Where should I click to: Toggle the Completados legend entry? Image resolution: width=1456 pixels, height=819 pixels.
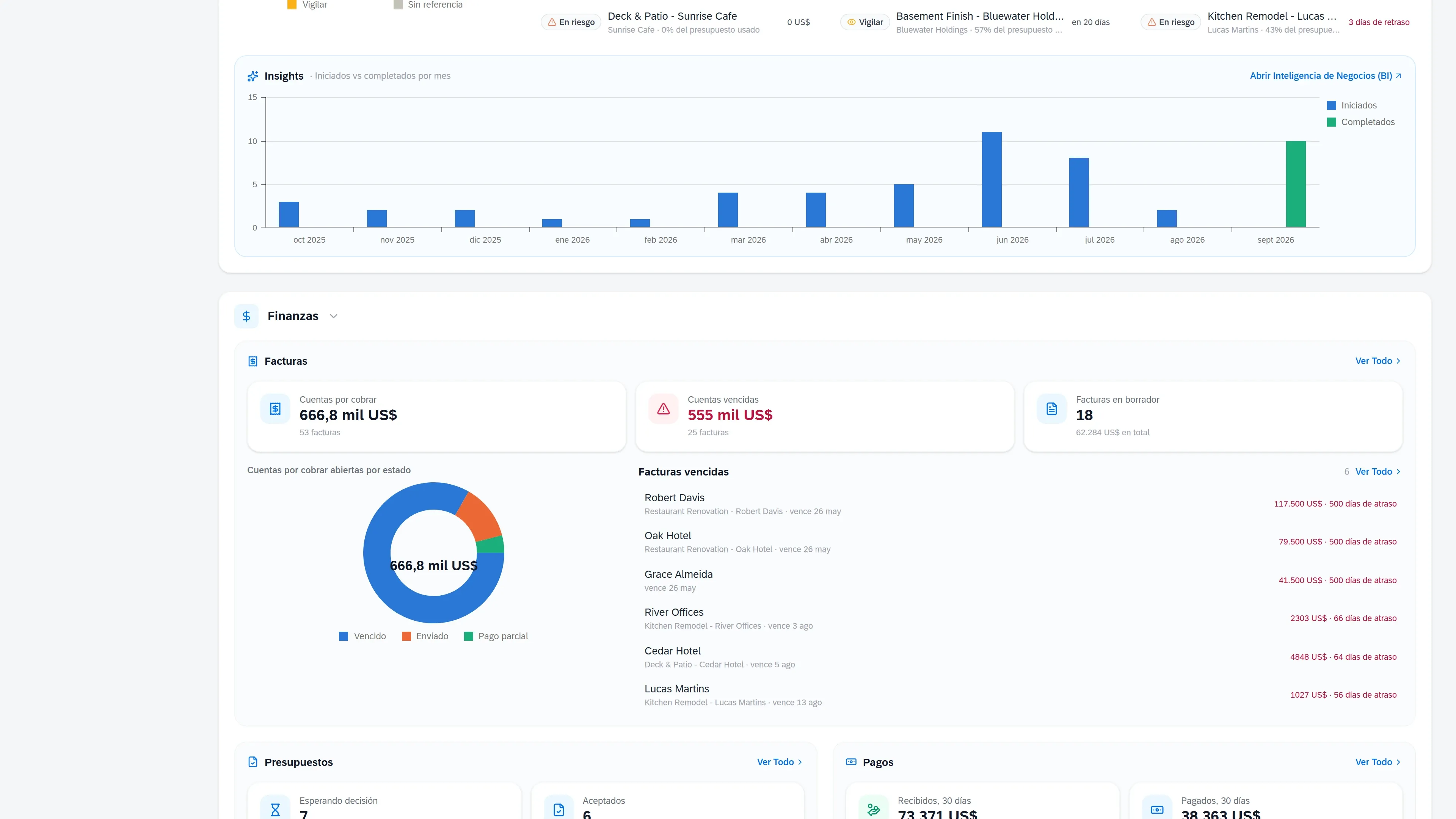click(x=1360, y=122)
